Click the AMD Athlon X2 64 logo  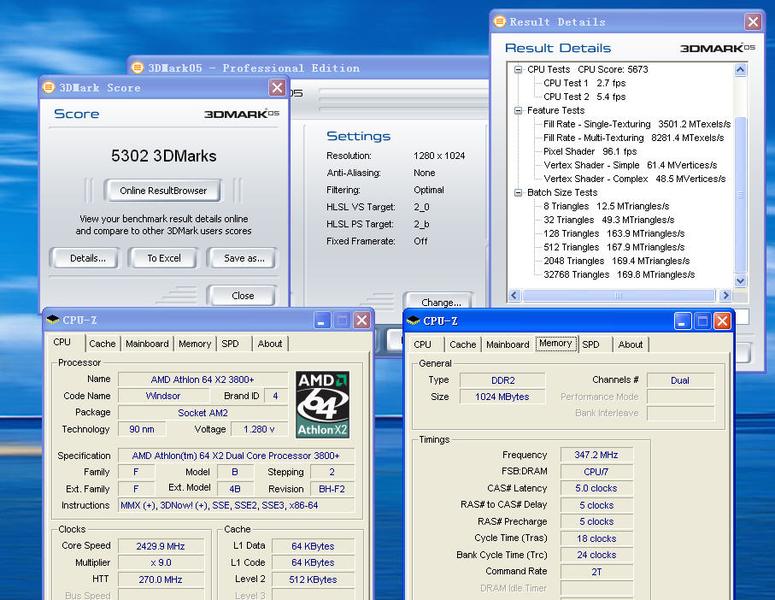coord(322,404)
